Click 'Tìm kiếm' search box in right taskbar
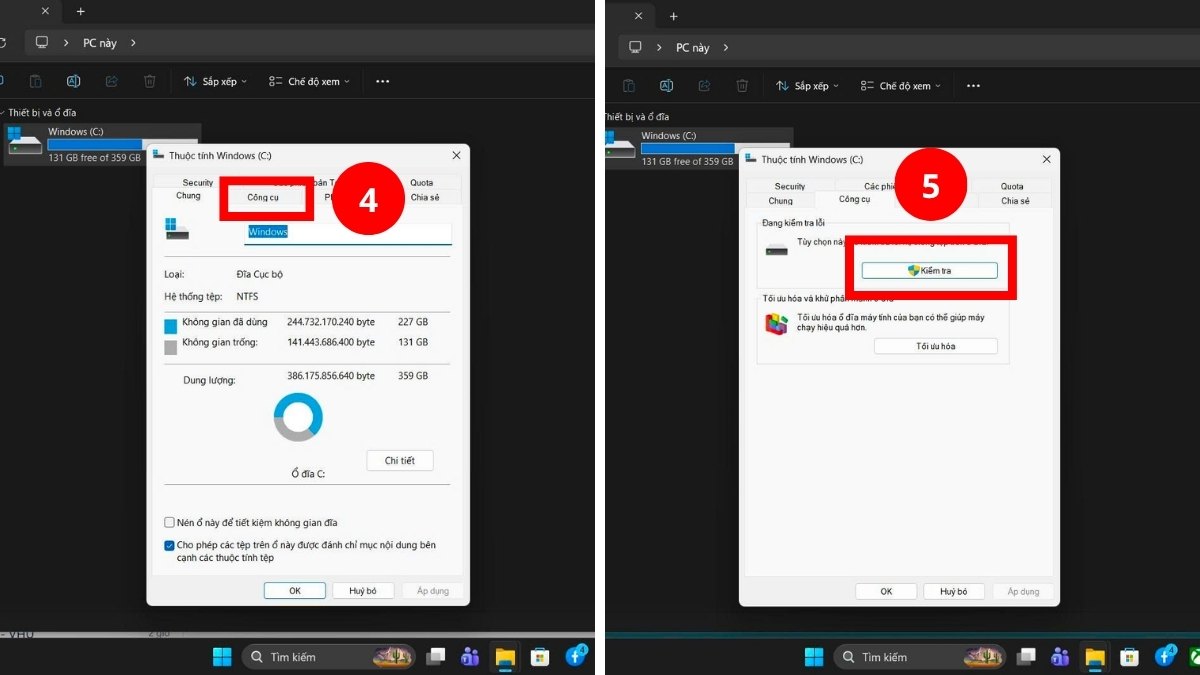The width and height of the screenshot is (1200, 675). [920, 656]
